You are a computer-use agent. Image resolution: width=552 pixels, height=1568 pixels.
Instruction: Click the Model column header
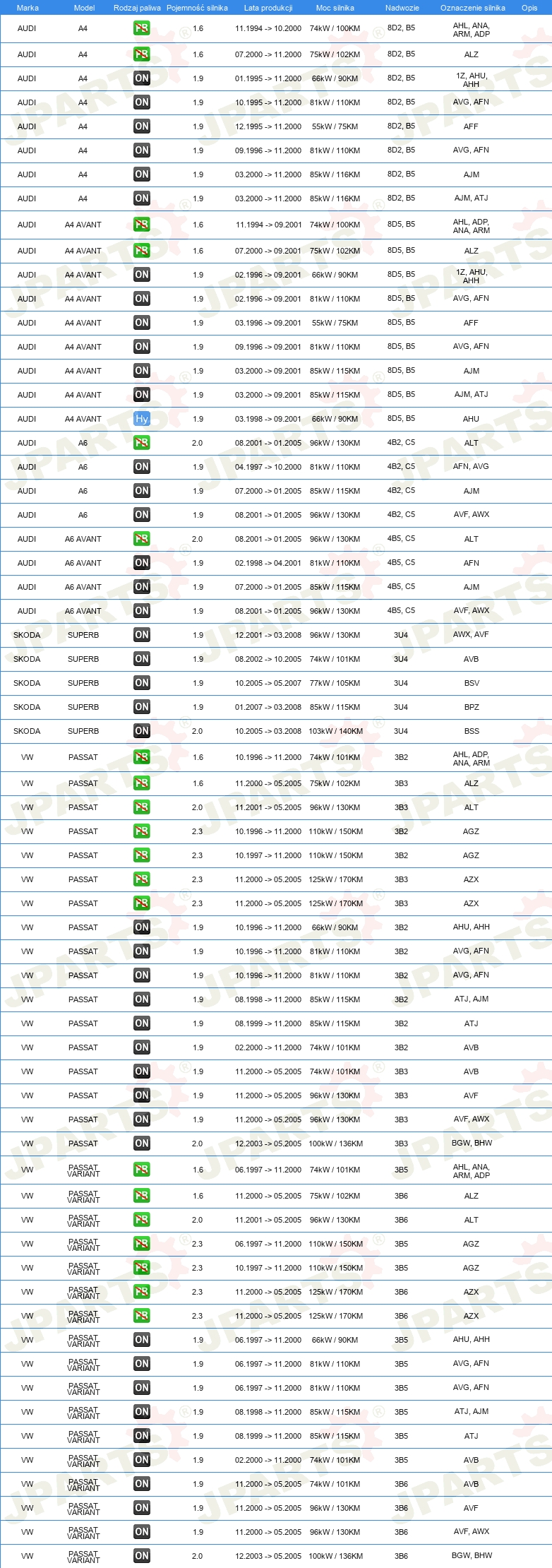tap(84, 8)
